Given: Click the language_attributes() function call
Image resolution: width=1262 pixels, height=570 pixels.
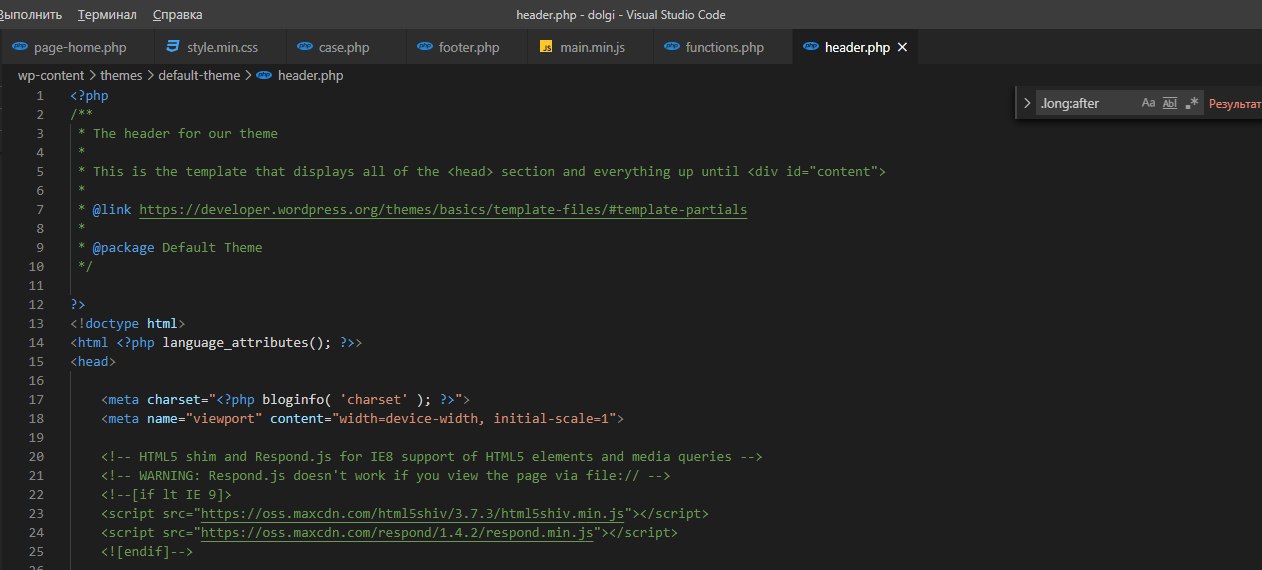Looking at the screenshot, I should (x=247, y=342).
